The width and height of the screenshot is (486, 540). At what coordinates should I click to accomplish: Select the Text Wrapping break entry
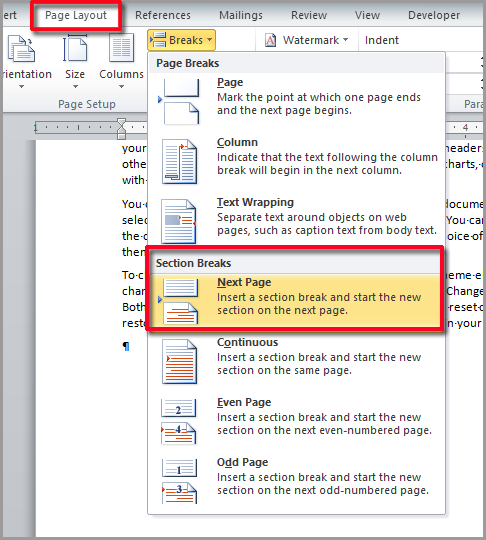(x=296, y=216)
